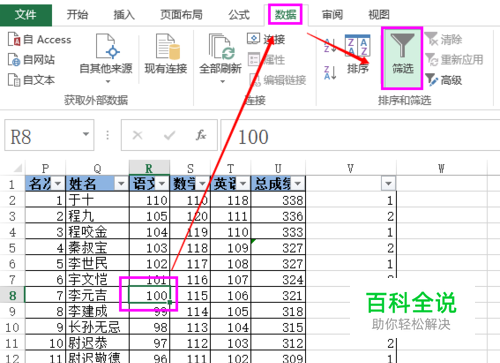
Task: Switch to the 公式 Formulas tab
Action: click(239, 15)
